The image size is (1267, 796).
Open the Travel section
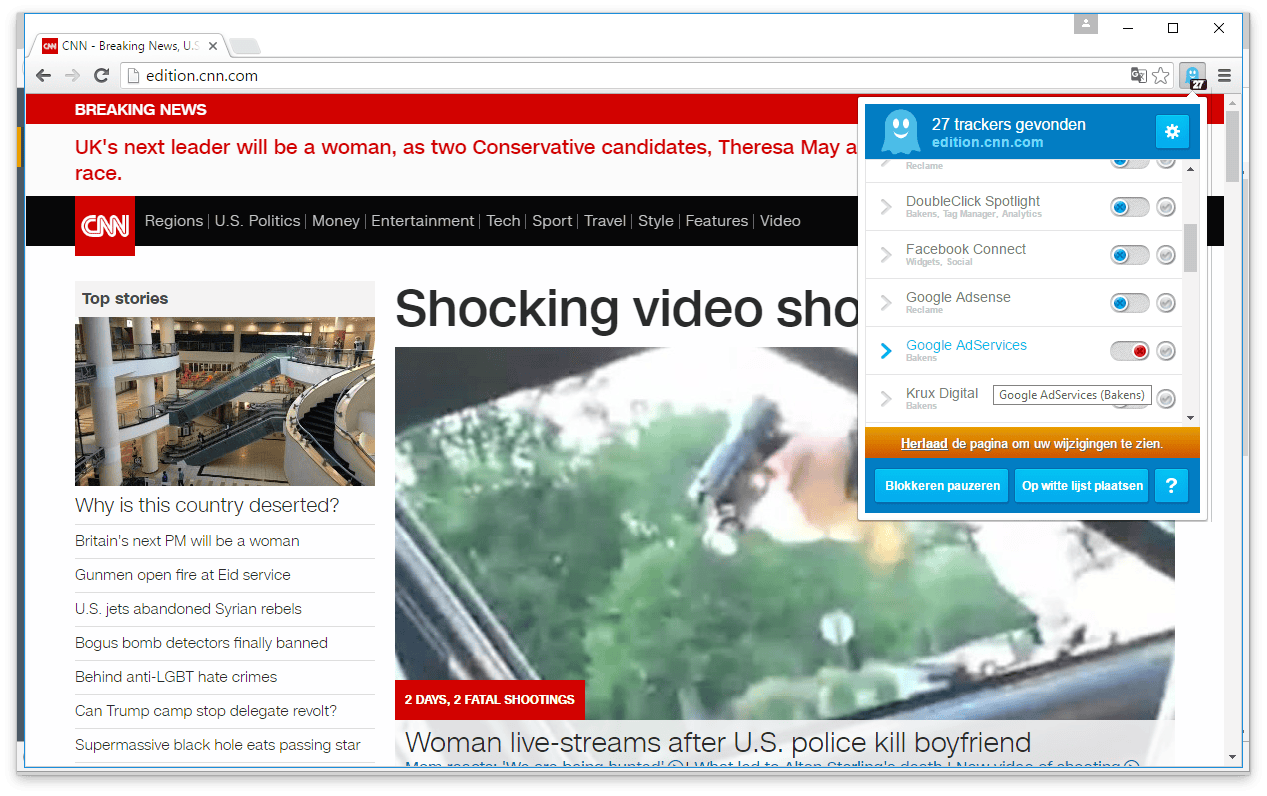pos(605,221)
